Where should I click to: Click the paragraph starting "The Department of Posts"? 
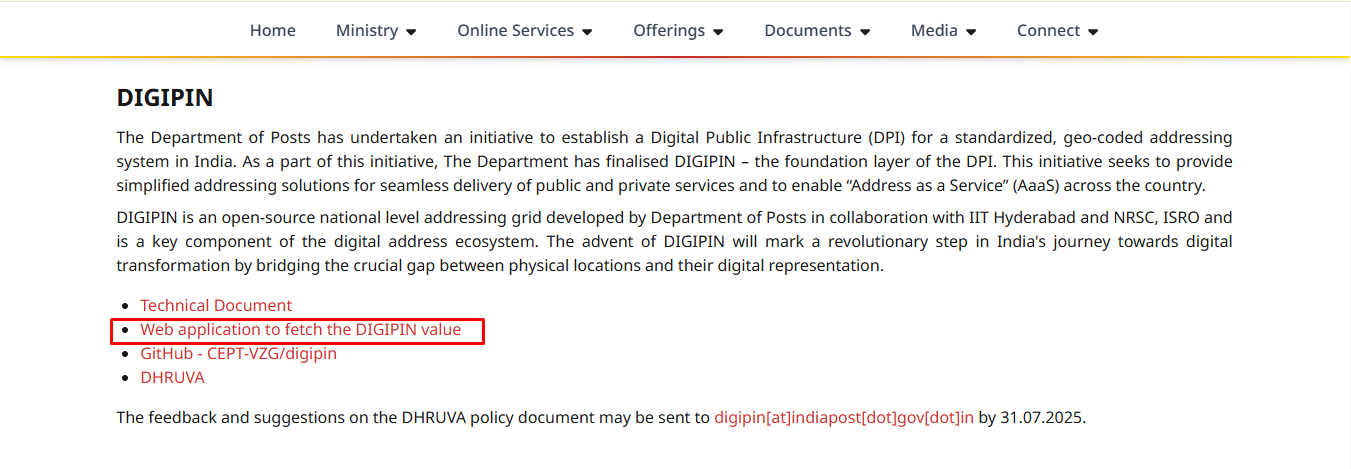(674, 161)
